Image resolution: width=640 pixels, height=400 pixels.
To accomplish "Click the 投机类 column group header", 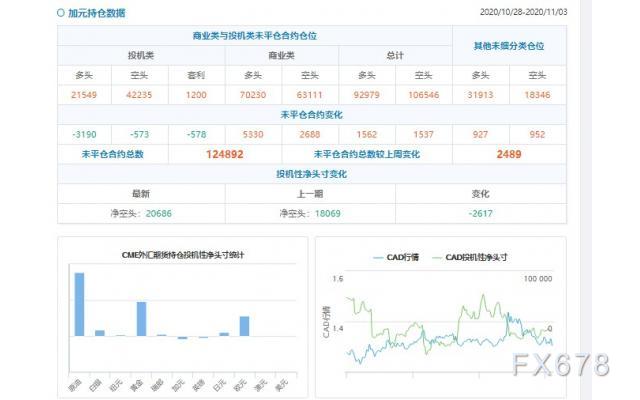I will (x=141, y=56).
